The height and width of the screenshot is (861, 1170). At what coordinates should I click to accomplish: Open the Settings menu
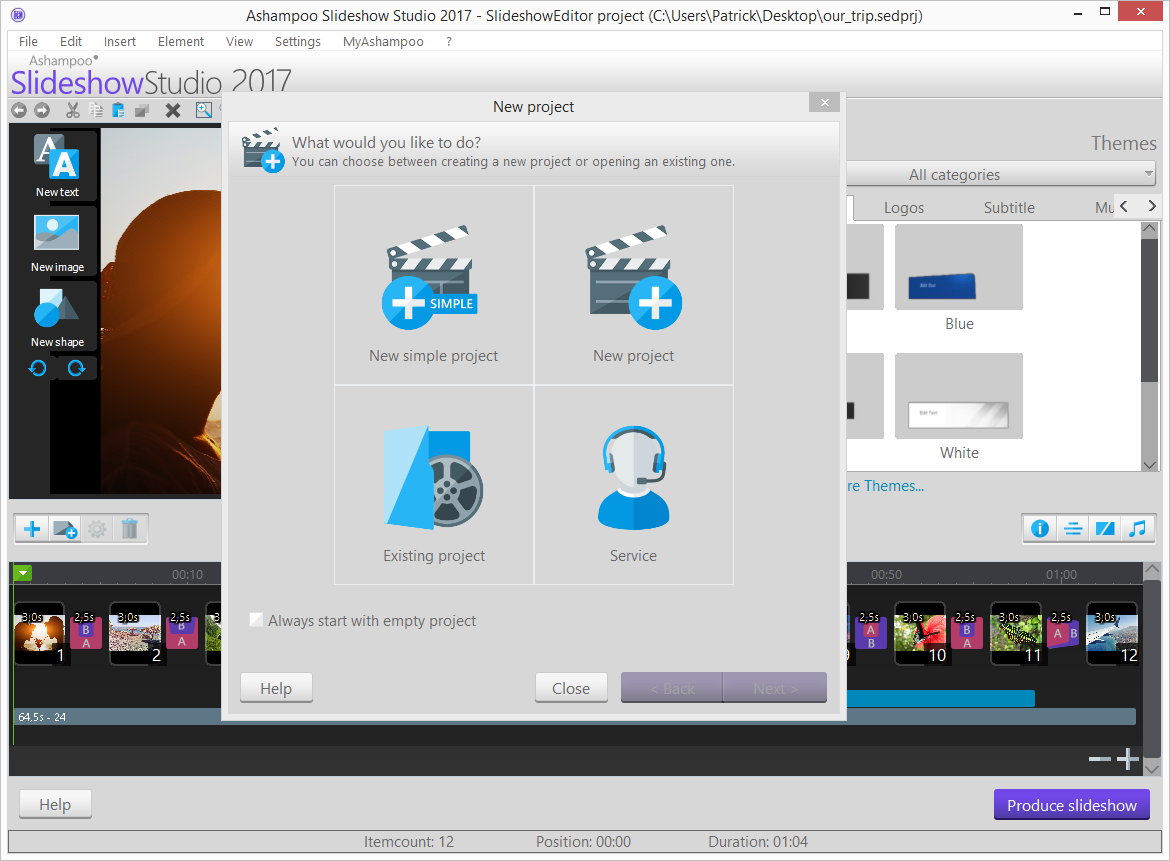coord(298,42)
